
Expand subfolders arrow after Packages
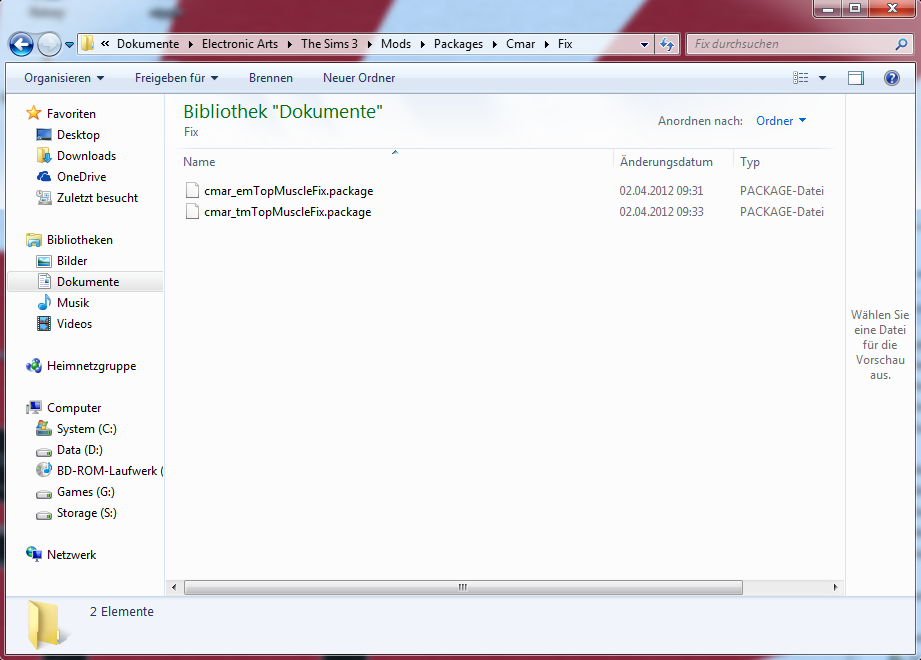tap(495, 45)
